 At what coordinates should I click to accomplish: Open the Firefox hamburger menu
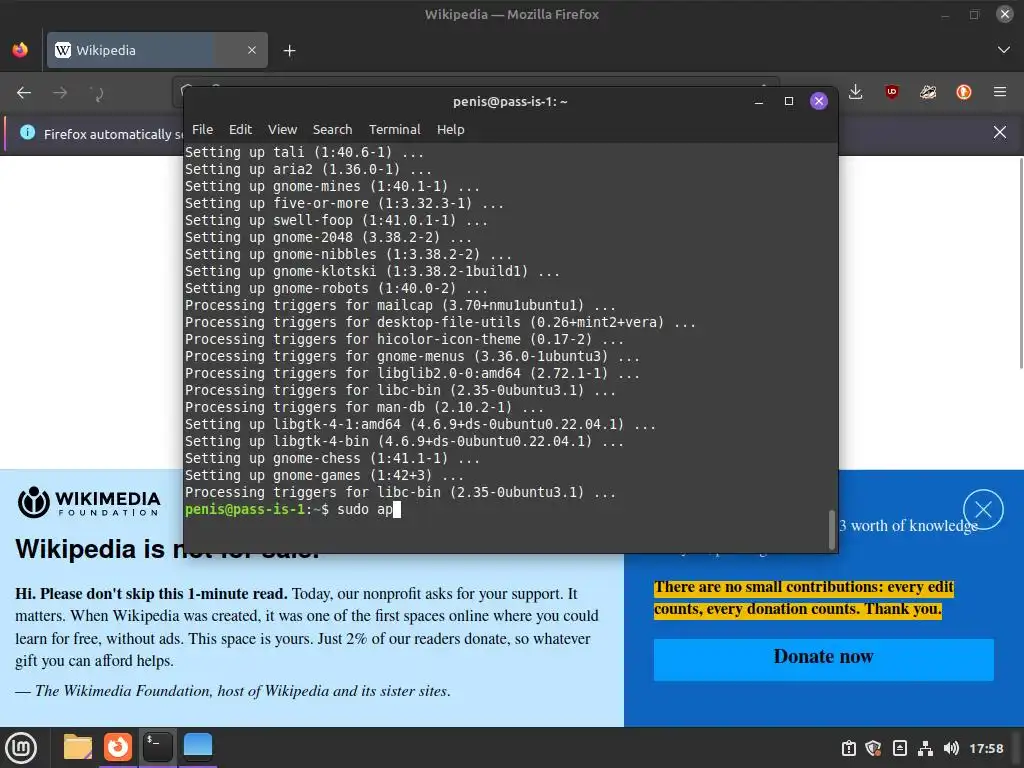click(1000, 92)
